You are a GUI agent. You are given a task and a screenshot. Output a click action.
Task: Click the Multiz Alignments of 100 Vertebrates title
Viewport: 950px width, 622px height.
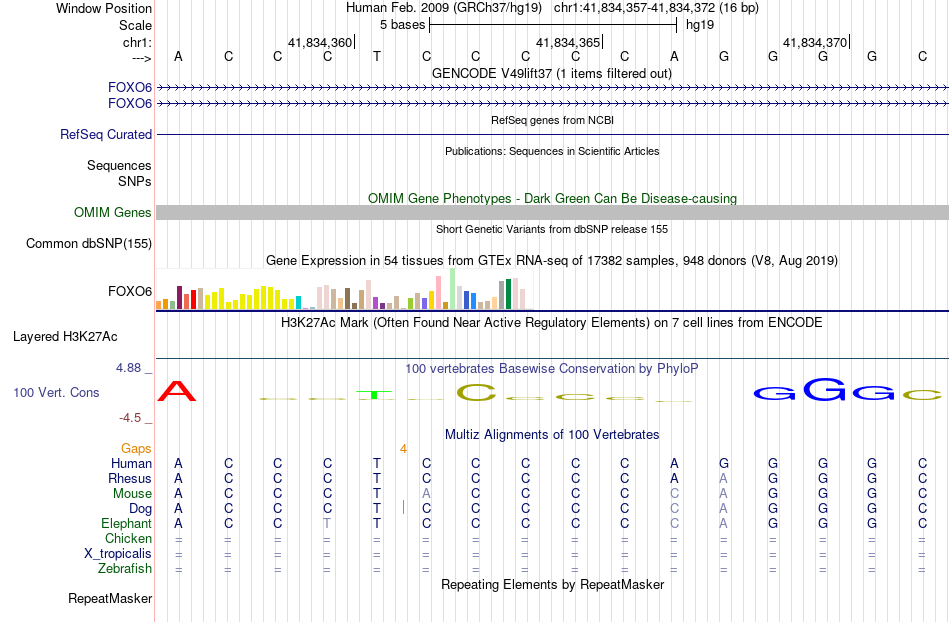tap(552, 435)
